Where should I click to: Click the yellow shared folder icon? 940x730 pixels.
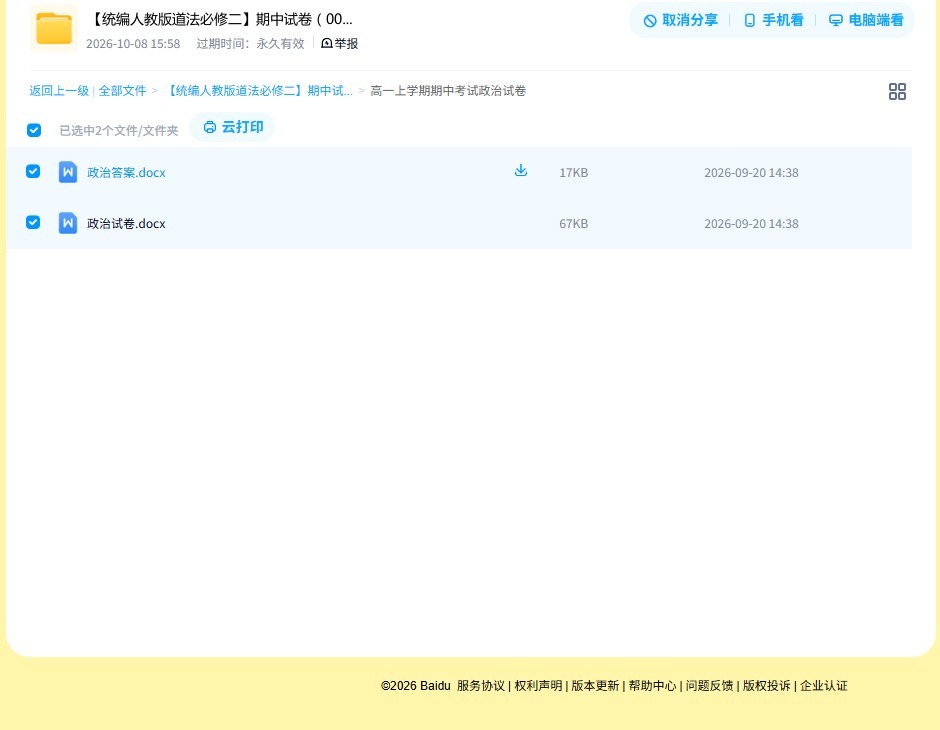(53, 28)
